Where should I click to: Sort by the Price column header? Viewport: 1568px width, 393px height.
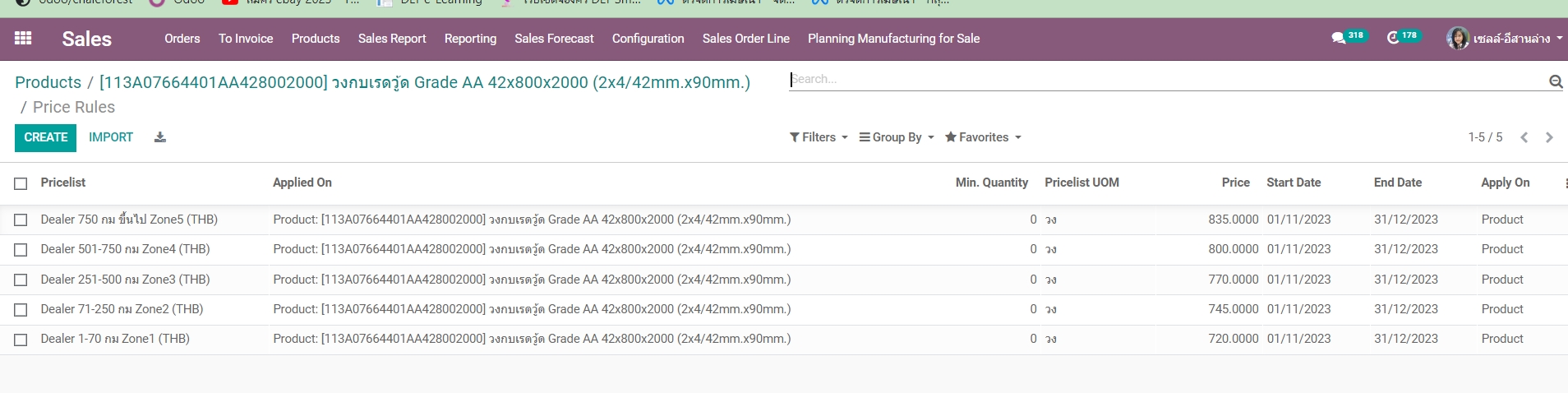click(1235, 183)
